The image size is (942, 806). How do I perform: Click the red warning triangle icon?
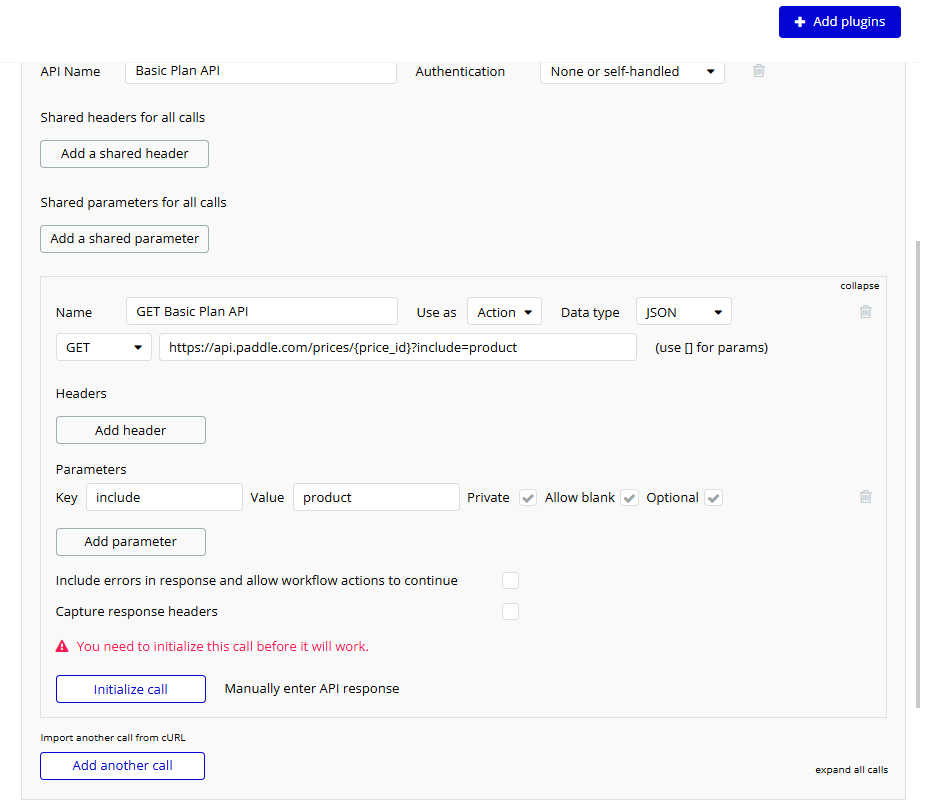click(61, 646)
